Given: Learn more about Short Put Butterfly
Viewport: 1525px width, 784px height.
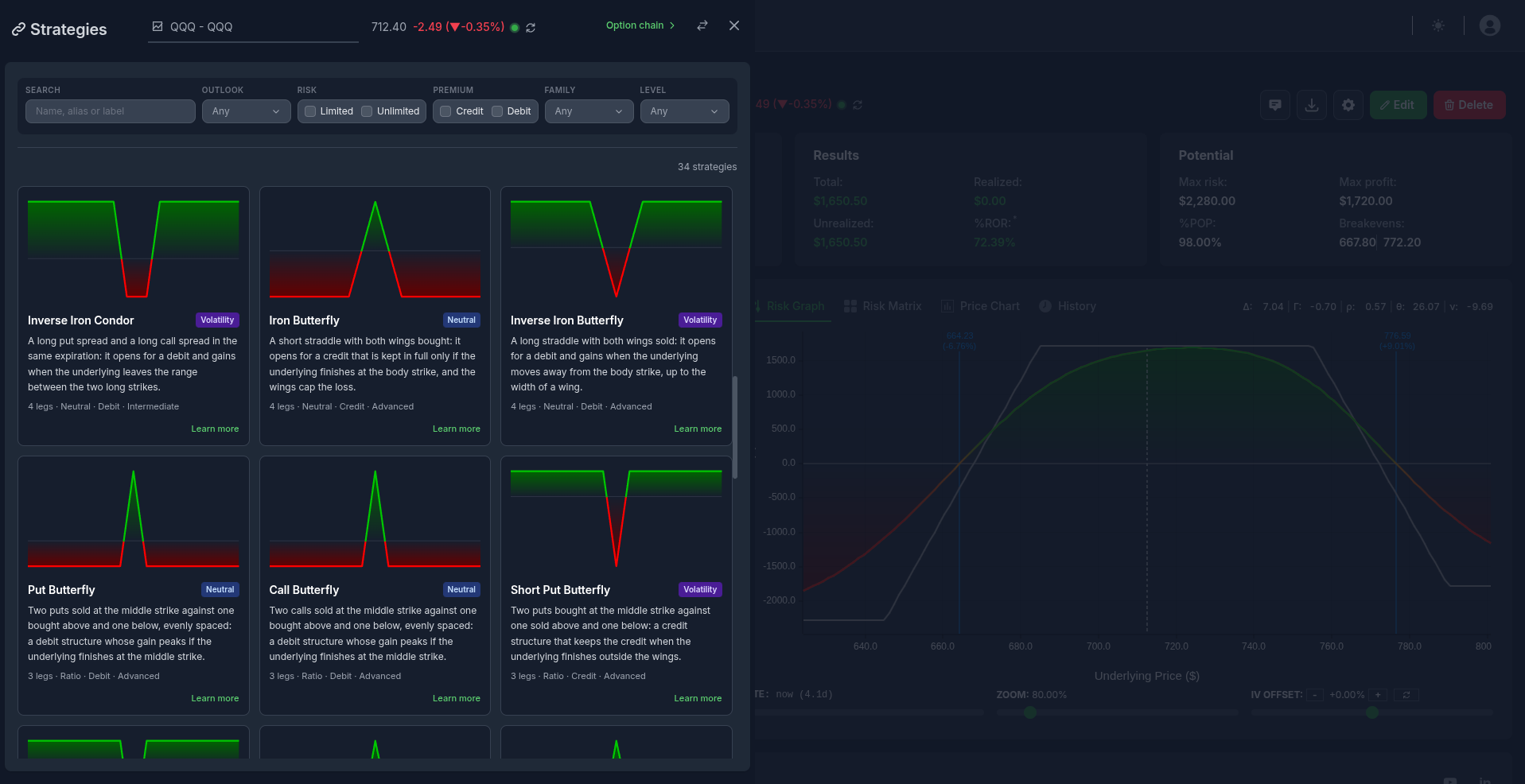Looking at the screenshot, I should tap(698, 698).
